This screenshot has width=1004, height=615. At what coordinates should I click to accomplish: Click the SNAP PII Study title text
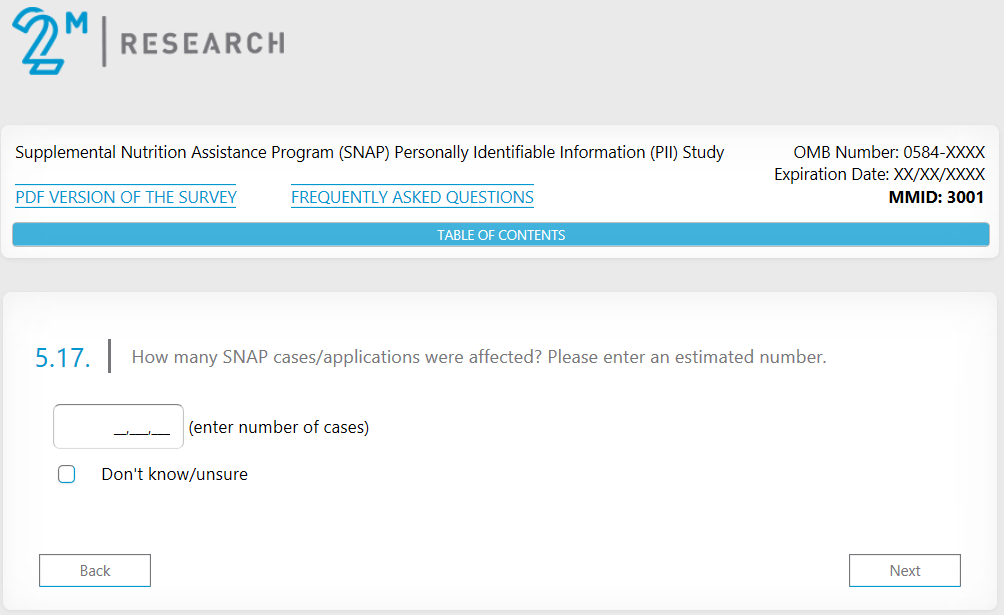[x=370, y=152]
